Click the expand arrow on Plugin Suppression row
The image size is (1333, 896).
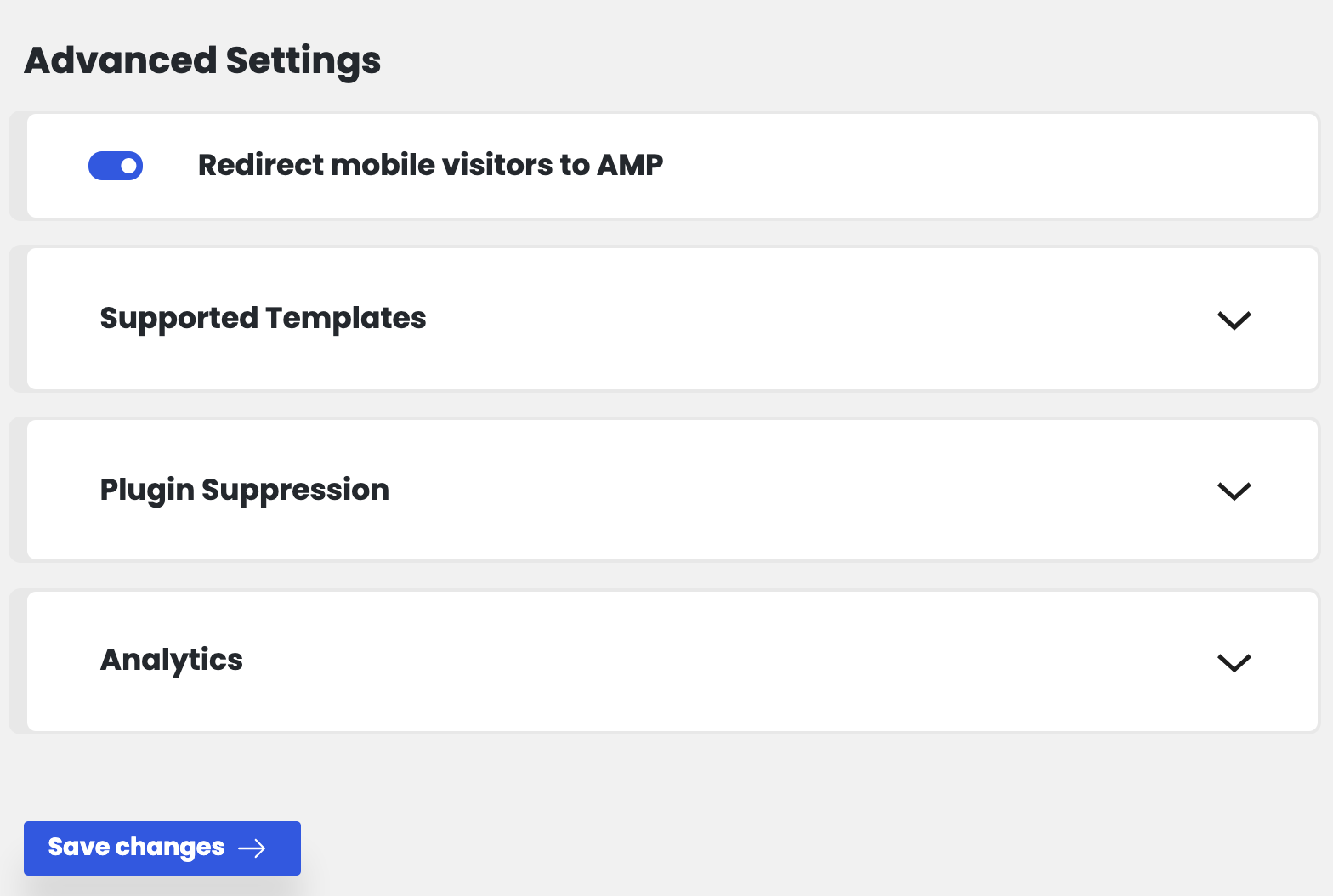pos(1234,491)
